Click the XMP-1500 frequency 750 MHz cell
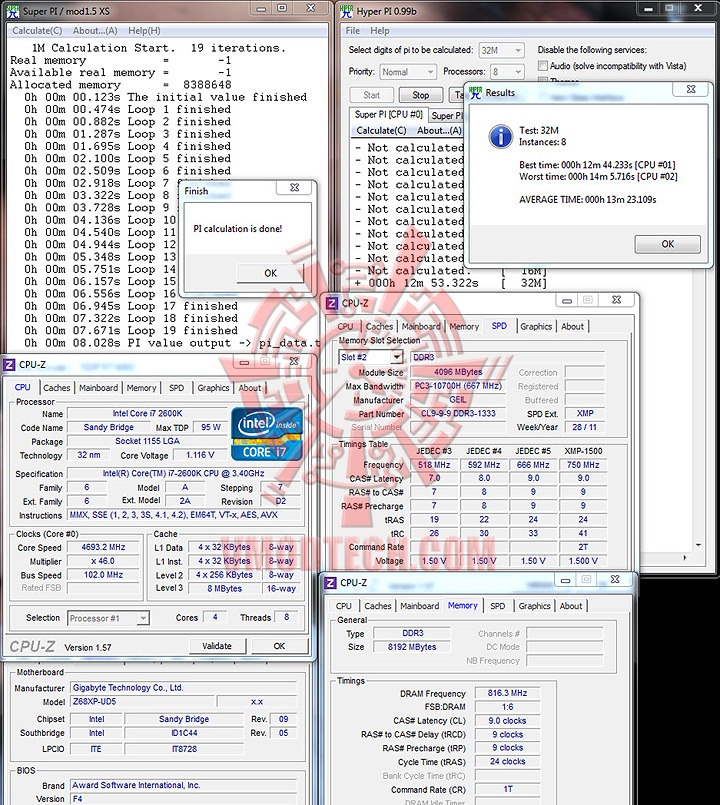Screen dimensions: 720x805 click(583, 465)
